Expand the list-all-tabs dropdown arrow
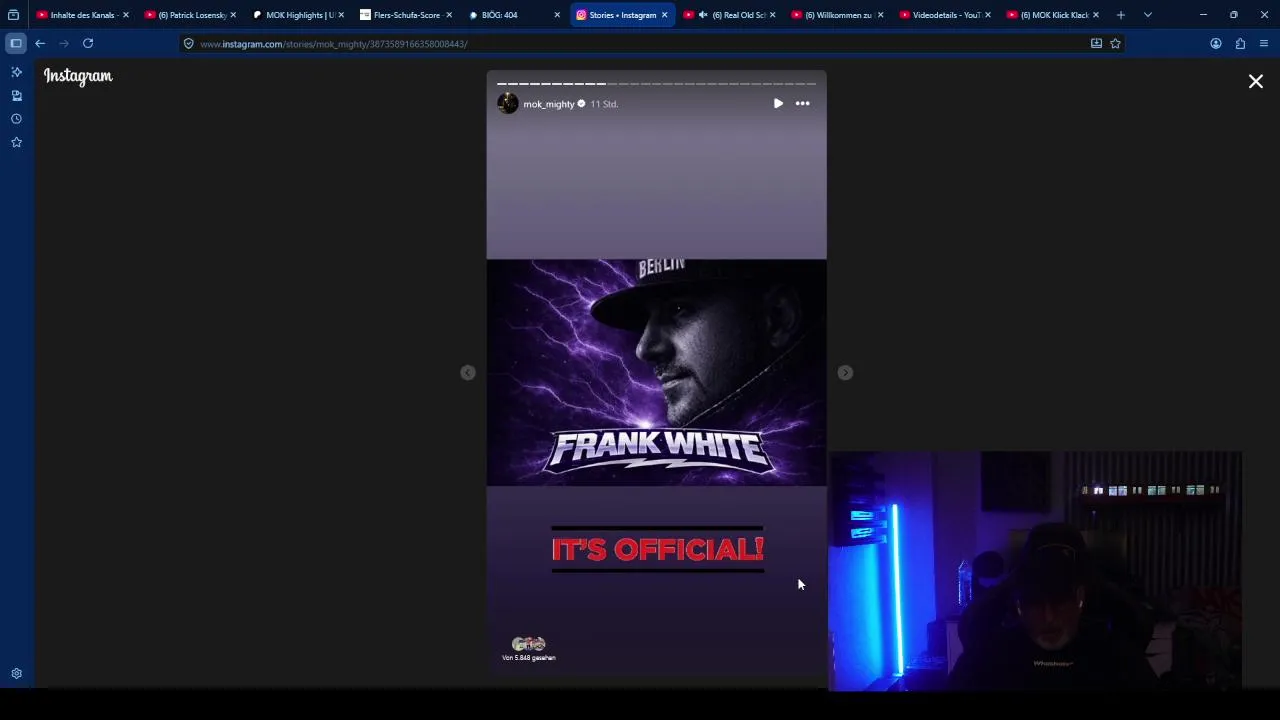1280x720 pixels. click(x=1148, y=15)
